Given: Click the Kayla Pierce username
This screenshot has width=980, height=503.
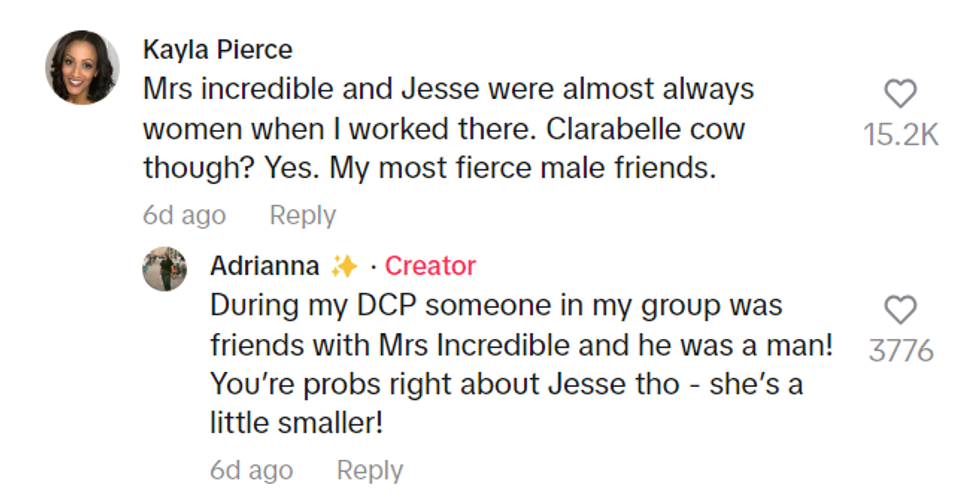Looking at the screenshot, I should [217, 49].
